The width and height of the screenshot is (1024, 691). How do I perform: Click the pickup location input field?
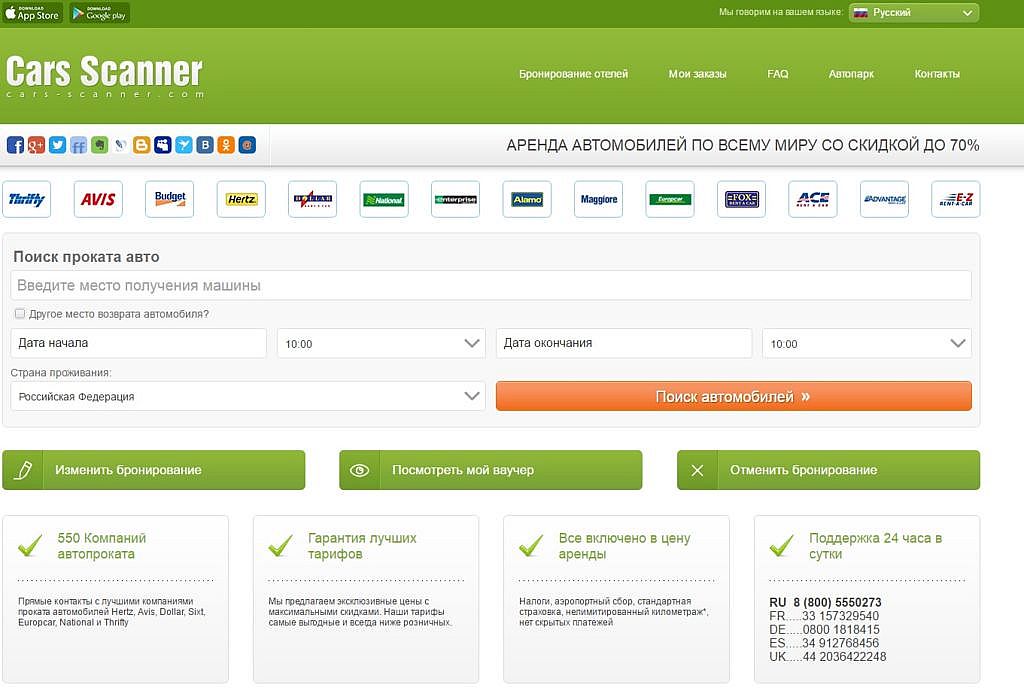click(491, 285)
